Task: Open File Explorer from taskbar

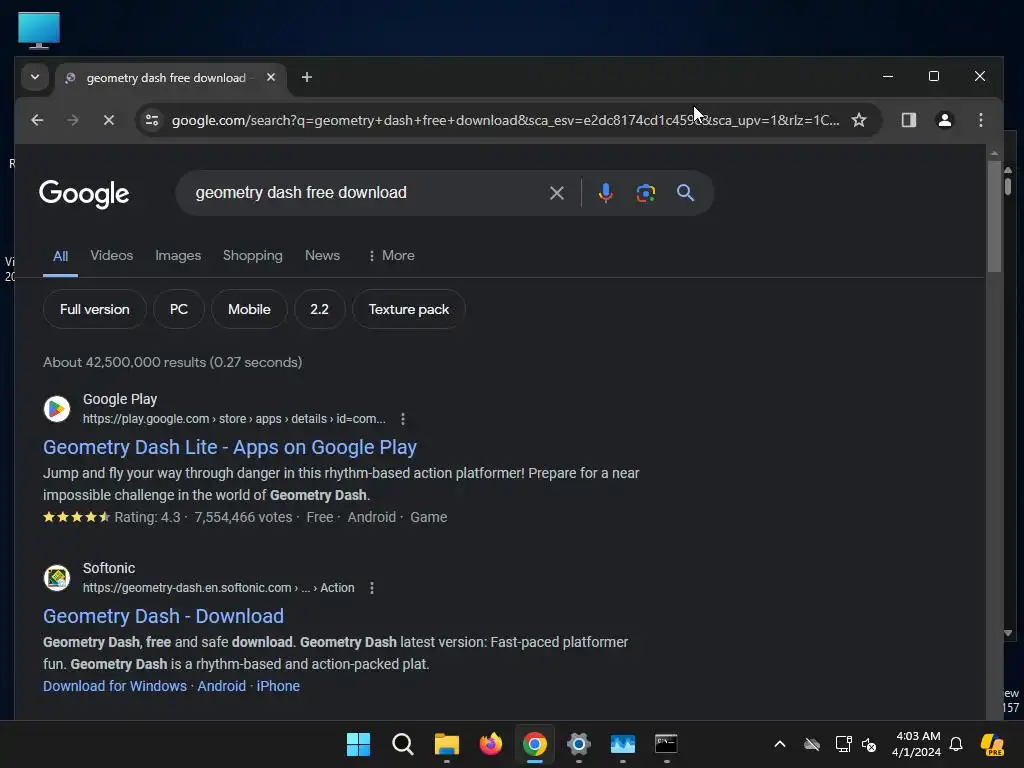Action: pos(447,744)
